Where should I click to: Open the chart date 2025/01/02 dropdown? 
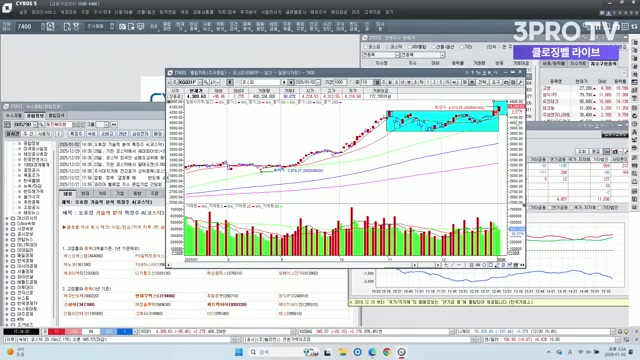click(x=318, y=82)
